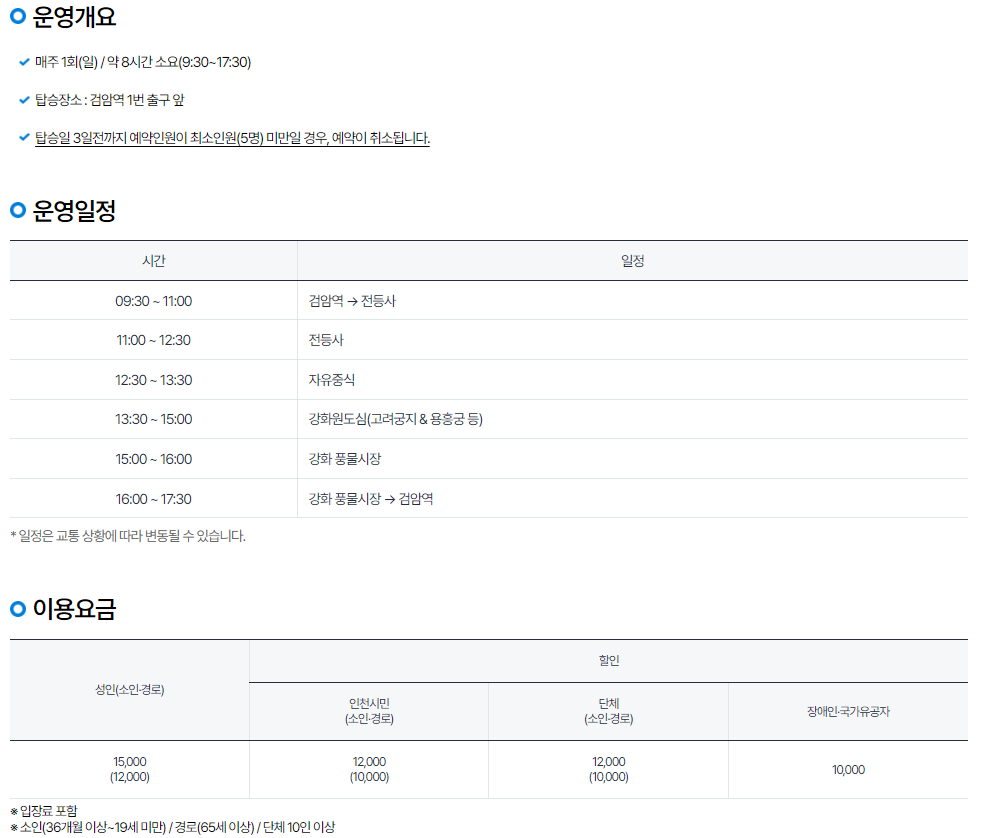Click the 할인 header cell
This screenshot has width=982, height=838.
tap(609, 661)
